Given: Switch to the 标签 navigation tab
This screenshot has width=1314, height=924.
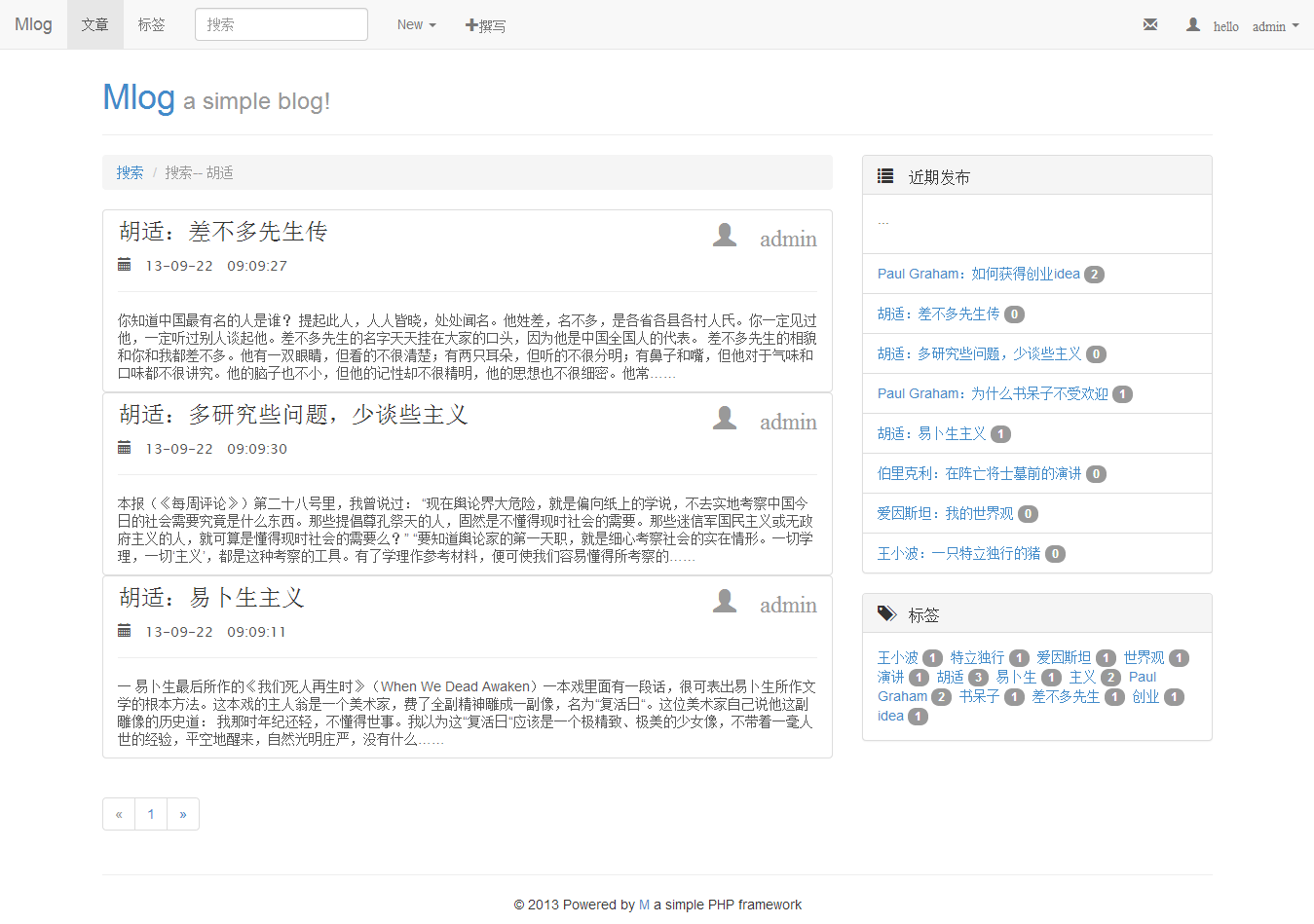Looking at the screenshot, I should pos(151,24).
